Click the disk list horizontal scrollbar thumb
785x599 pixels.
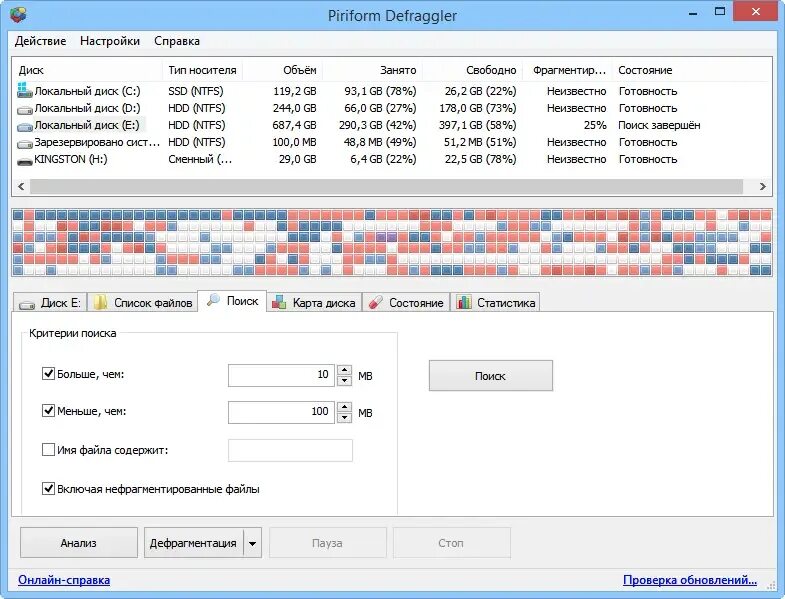(386, 186)
